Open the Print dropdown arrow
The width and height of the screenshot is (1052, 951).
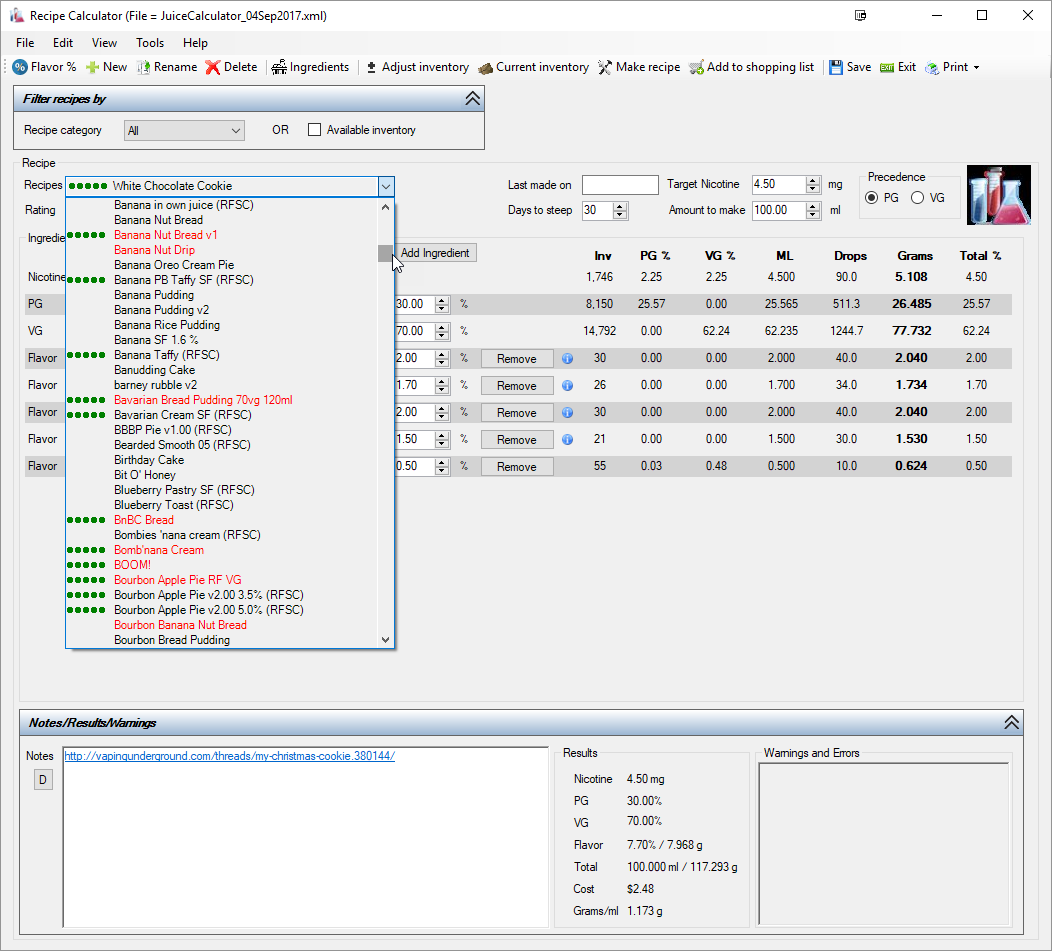click(x=976, y=67)
